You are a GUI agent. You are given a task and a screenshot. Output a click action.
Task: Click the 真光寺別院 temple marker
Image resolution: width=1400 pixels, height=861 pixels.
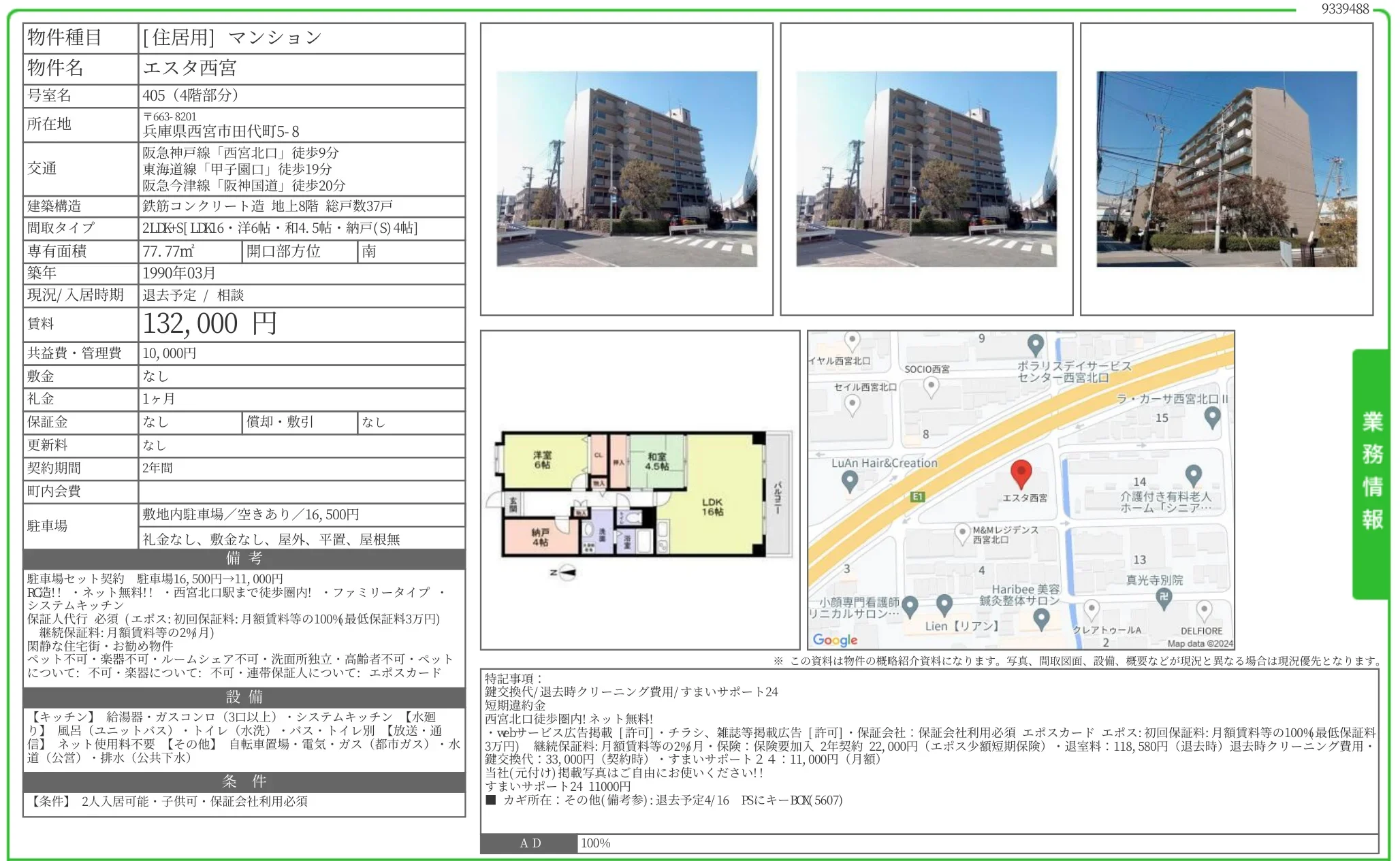[1164, 598]
